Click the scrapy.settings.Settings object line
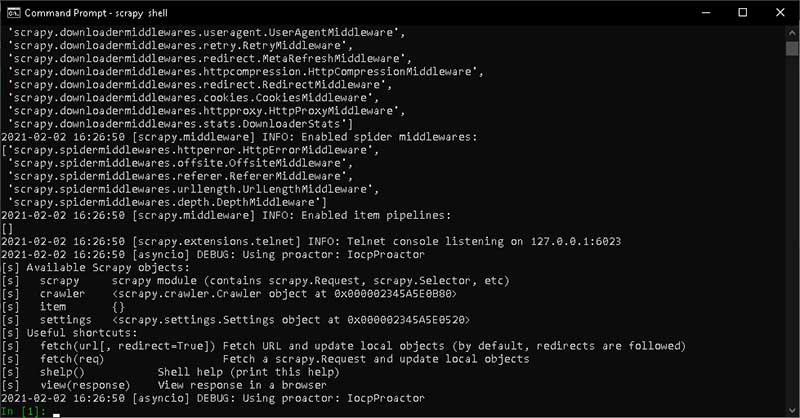 point(235,320)
